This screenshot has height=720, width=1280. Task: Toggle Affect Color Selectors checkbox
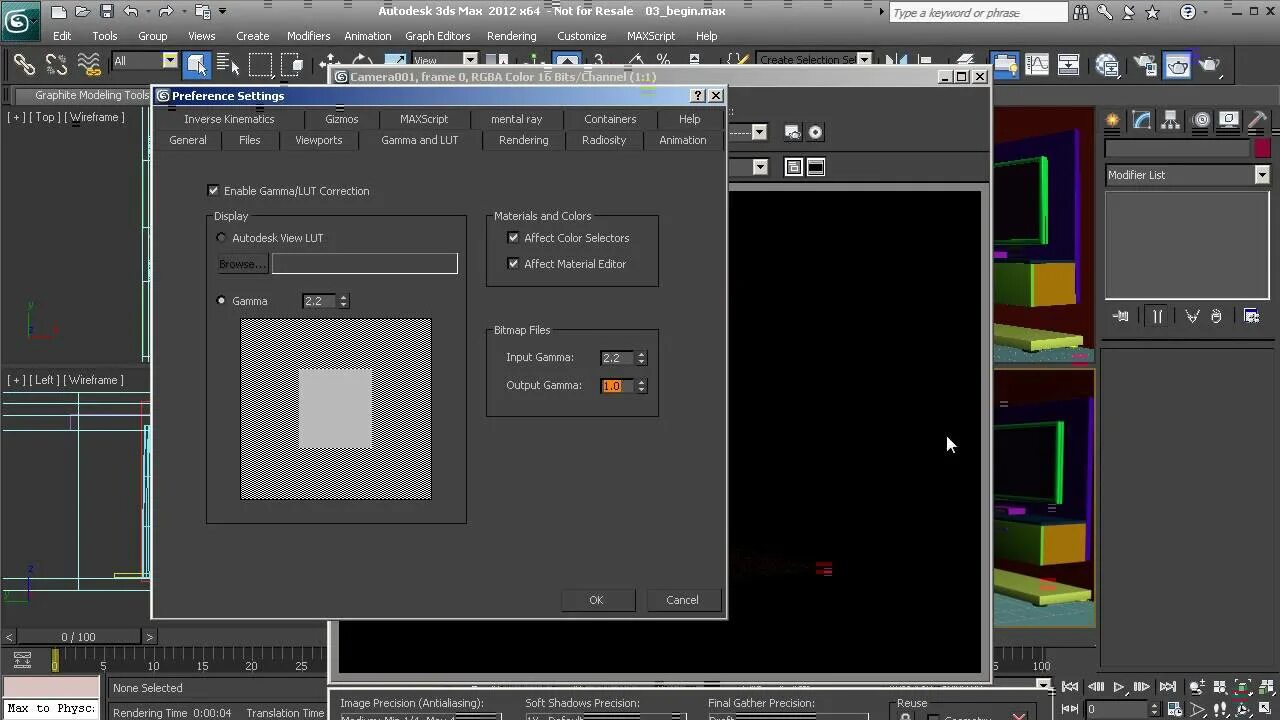[513, 237]
